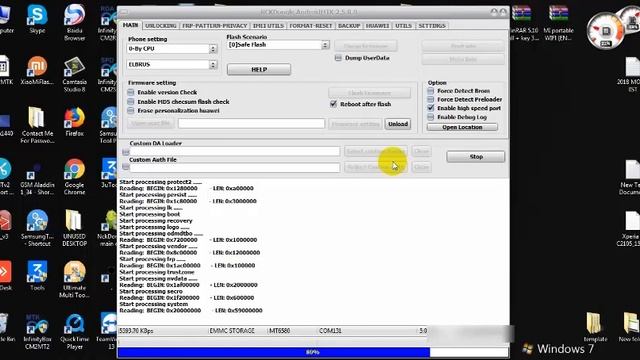Open the Tools desktop shortcut
640x360 pixels.
pos(37,276)
